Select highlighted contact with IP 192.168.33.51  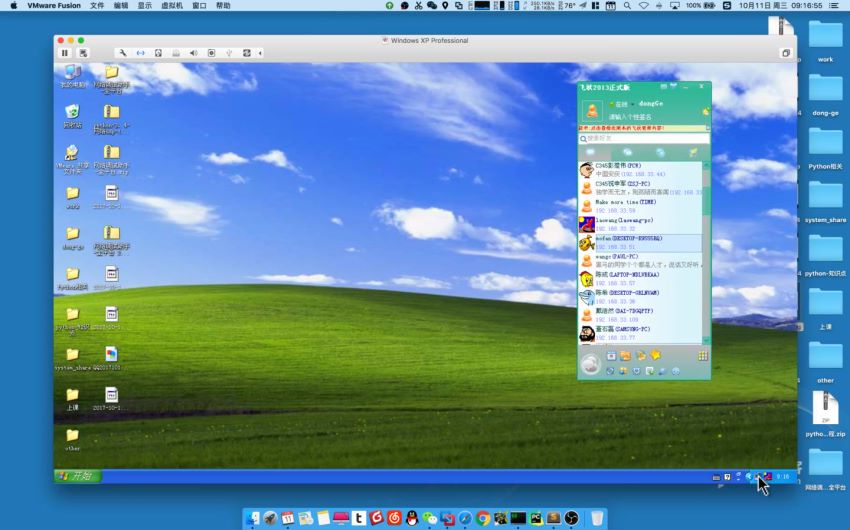tap(640, 242)
